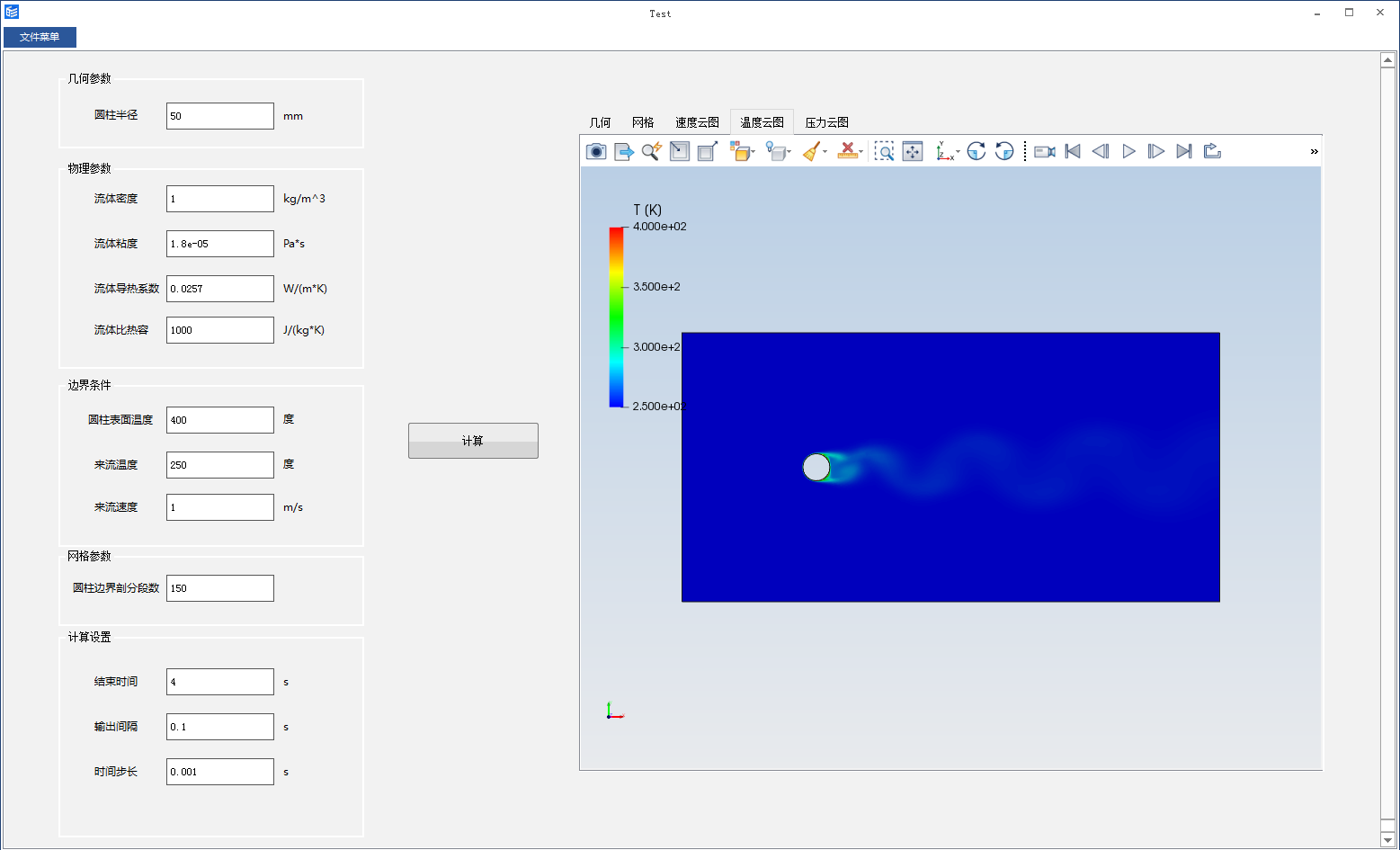Click the 圆柱半径 input field
1400x850 pixels.
pos(220,116)
